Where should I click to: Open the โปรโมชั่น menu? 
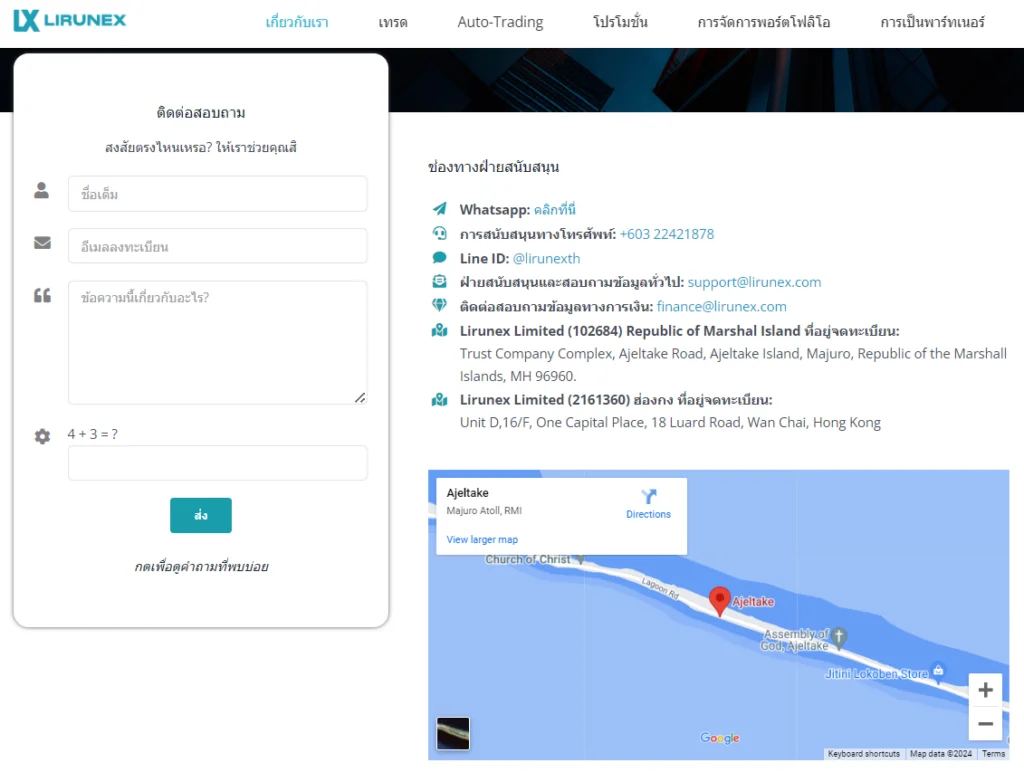point(620,22)
